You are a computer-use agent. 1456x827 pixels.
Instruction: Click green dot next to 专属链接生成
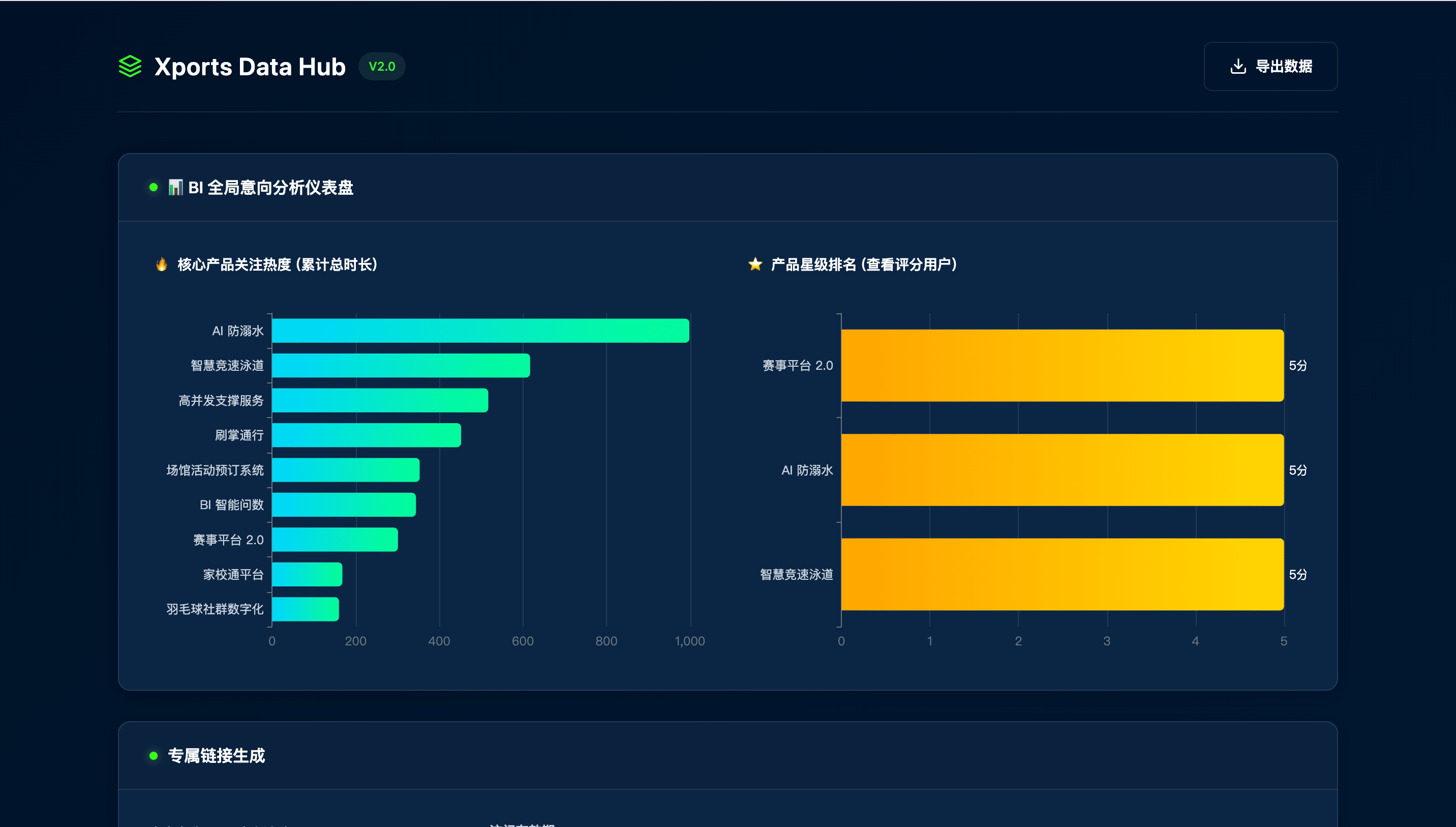pyautogui.click(x=153, y=755)
